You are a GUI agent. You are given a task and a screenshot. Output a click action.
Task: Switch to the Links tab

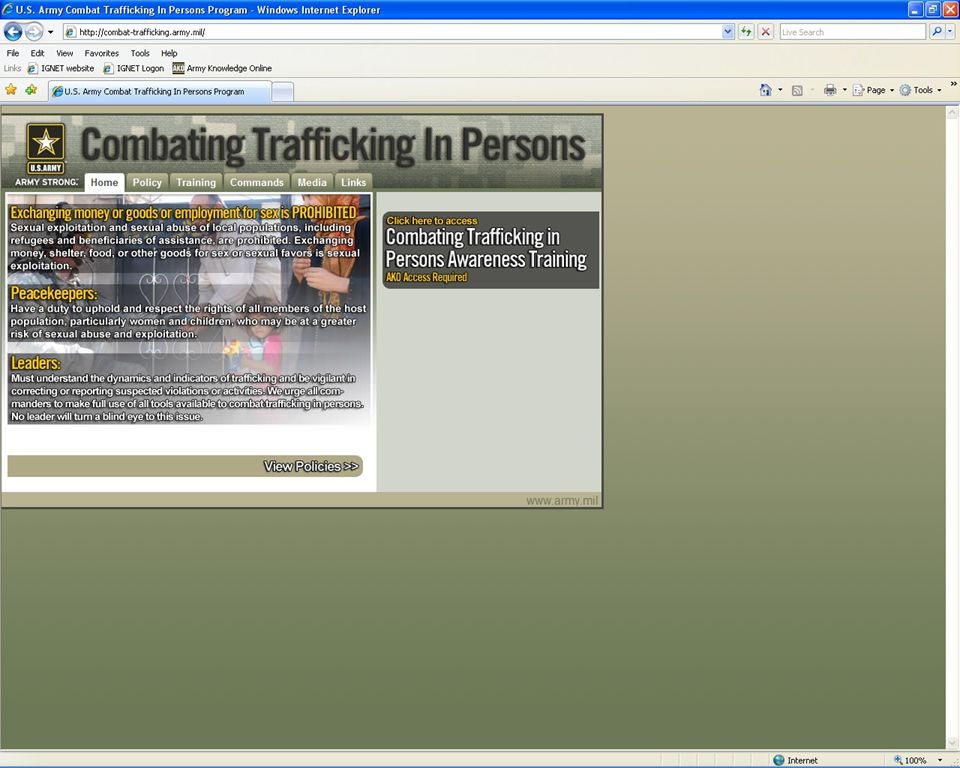(353, 183)
